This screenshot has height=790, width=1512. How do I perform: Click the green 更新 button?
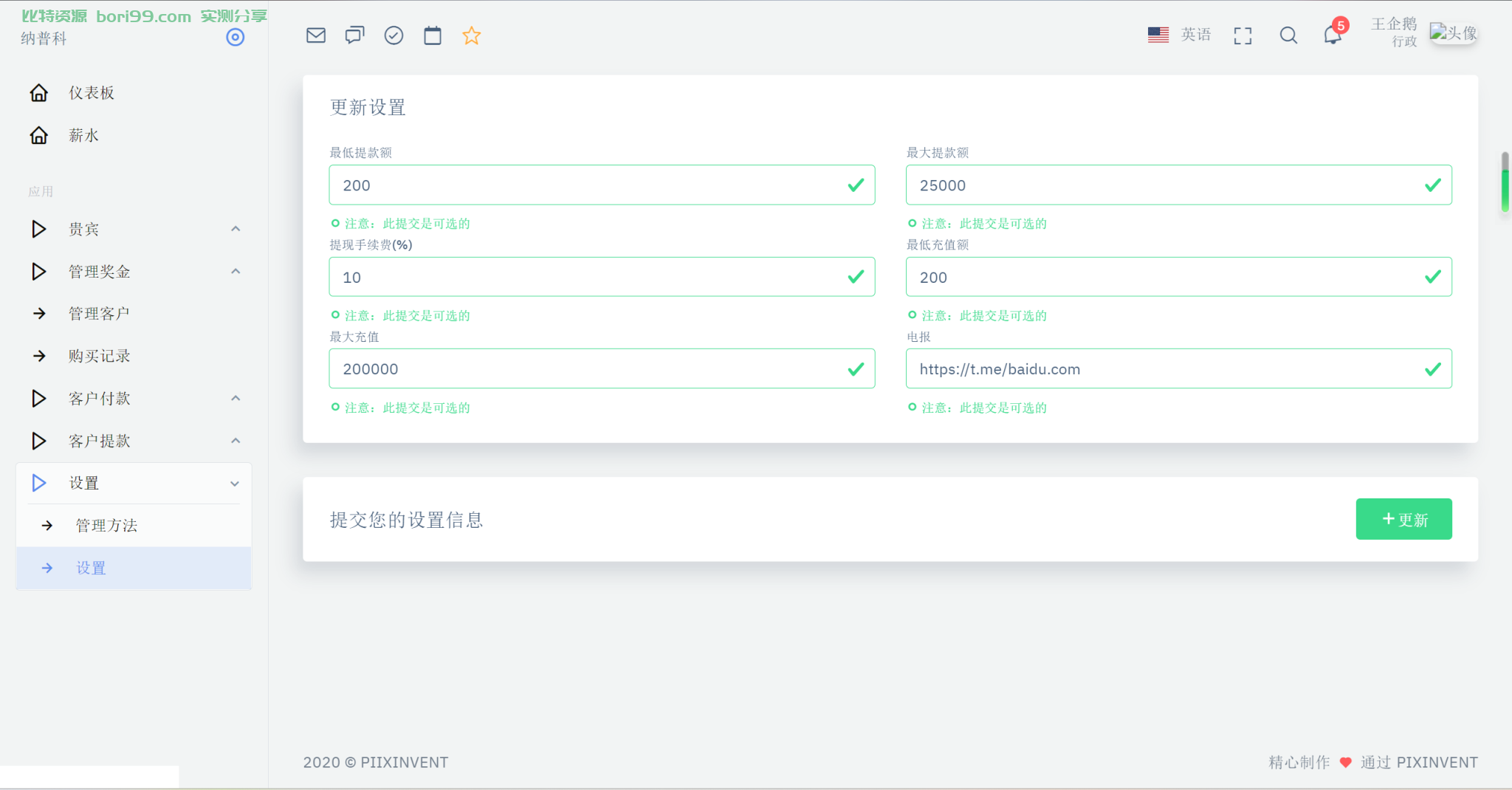(x=1403, y=519)
